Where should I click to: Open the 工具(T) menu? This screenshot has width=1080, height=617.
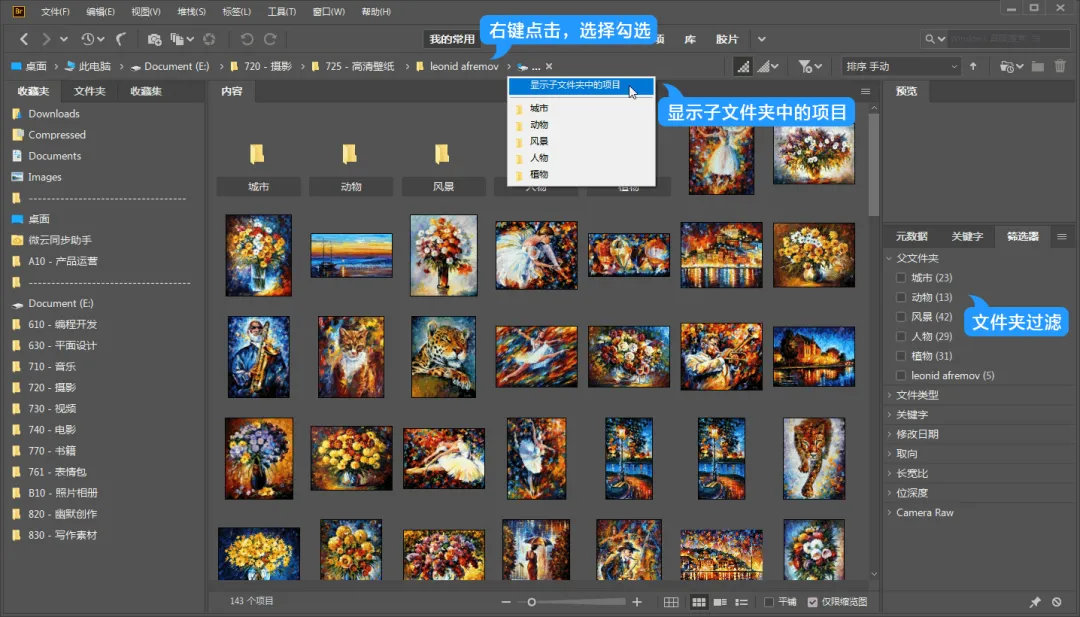coord(282,12)
